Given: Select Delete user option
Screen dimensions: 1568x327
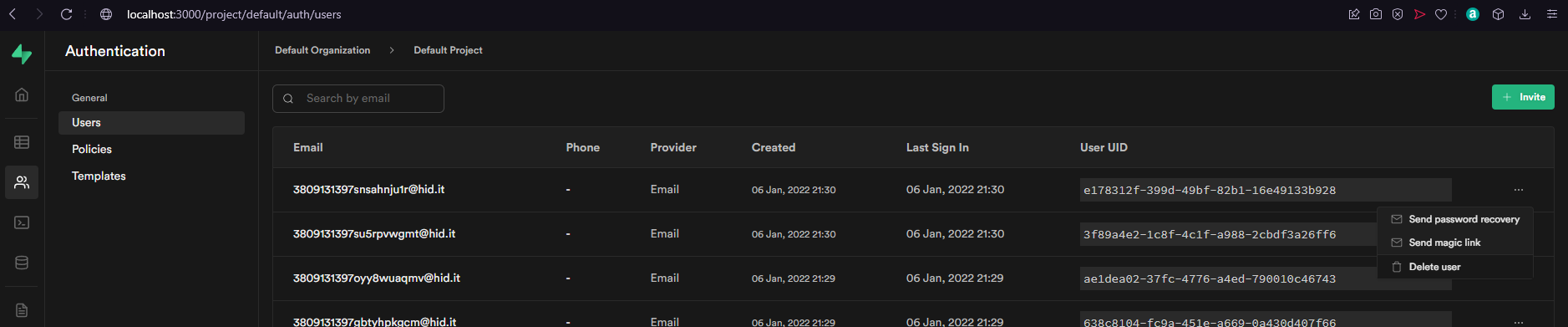Looking at the screenshot, I should tap(1455, 267).
